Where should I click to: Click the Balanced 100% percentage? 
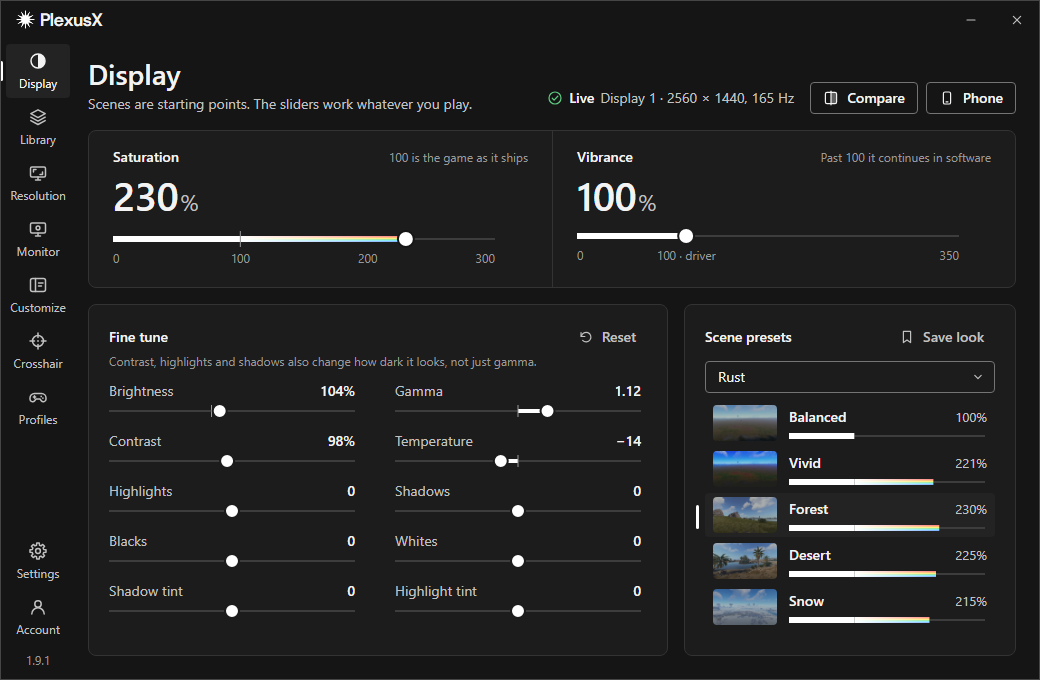tap(971, 418)
